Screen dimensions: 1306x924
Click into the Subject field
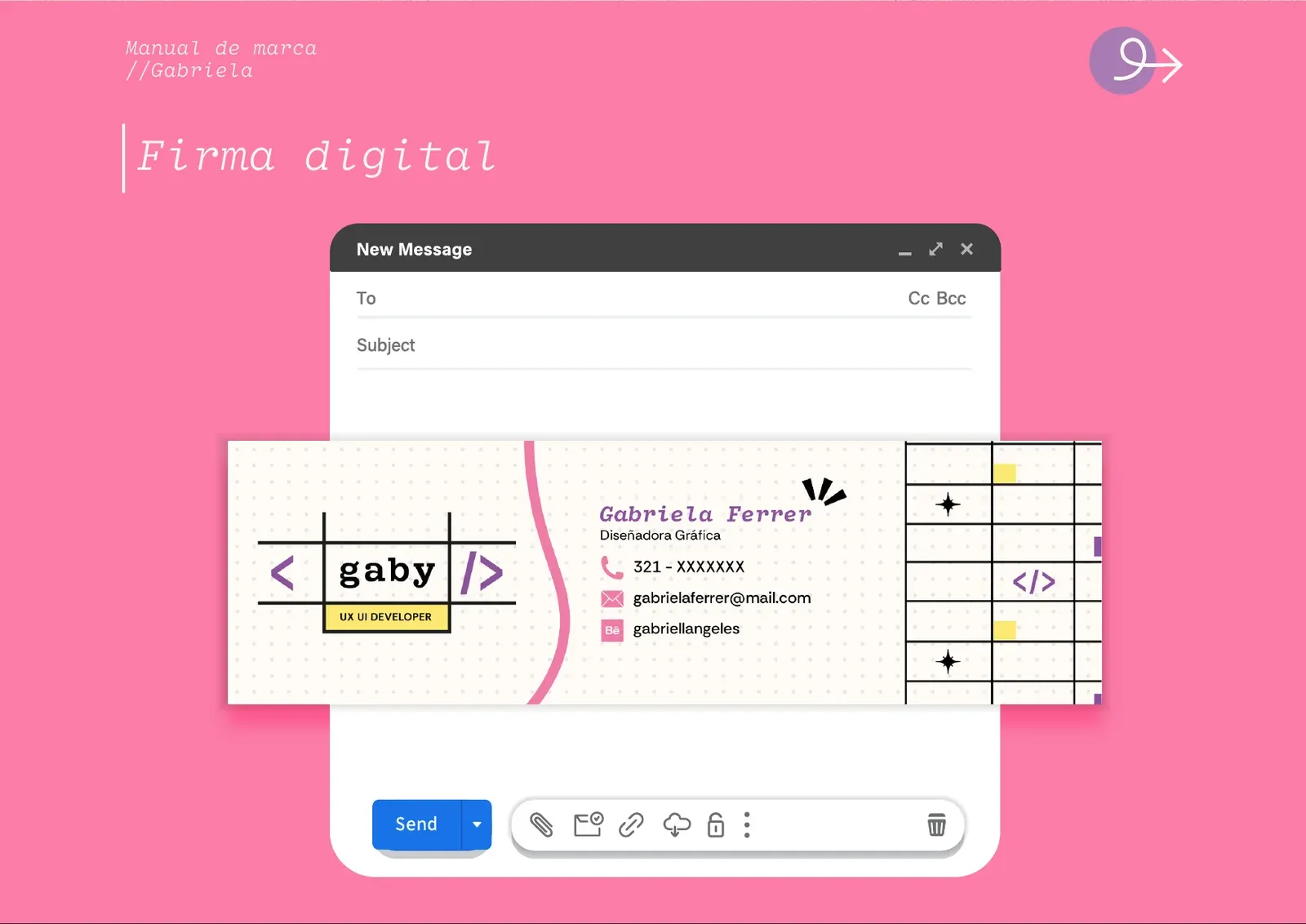tap(664, 345)
